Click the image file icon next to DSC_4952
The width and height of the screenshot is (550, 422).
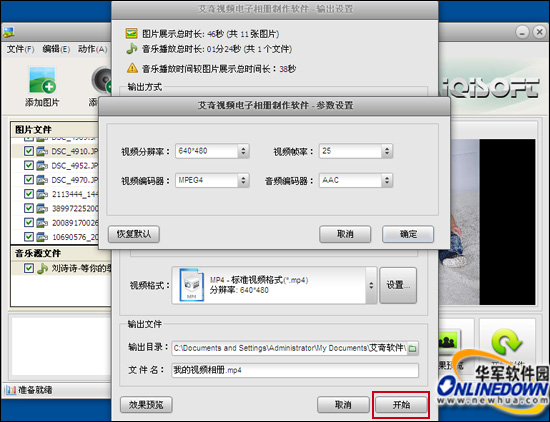point(42,165)
